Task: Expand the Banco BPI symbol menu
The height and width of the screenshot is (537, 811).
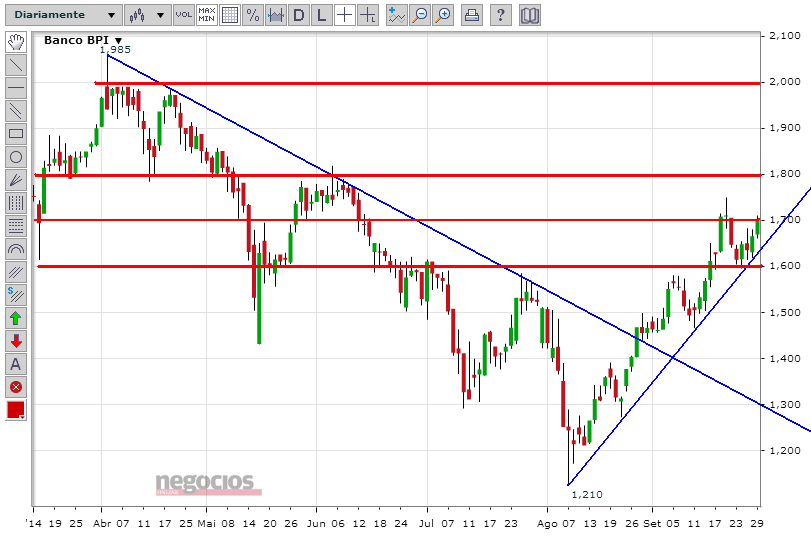Action: pyautogui.click(x=118, y=40)
